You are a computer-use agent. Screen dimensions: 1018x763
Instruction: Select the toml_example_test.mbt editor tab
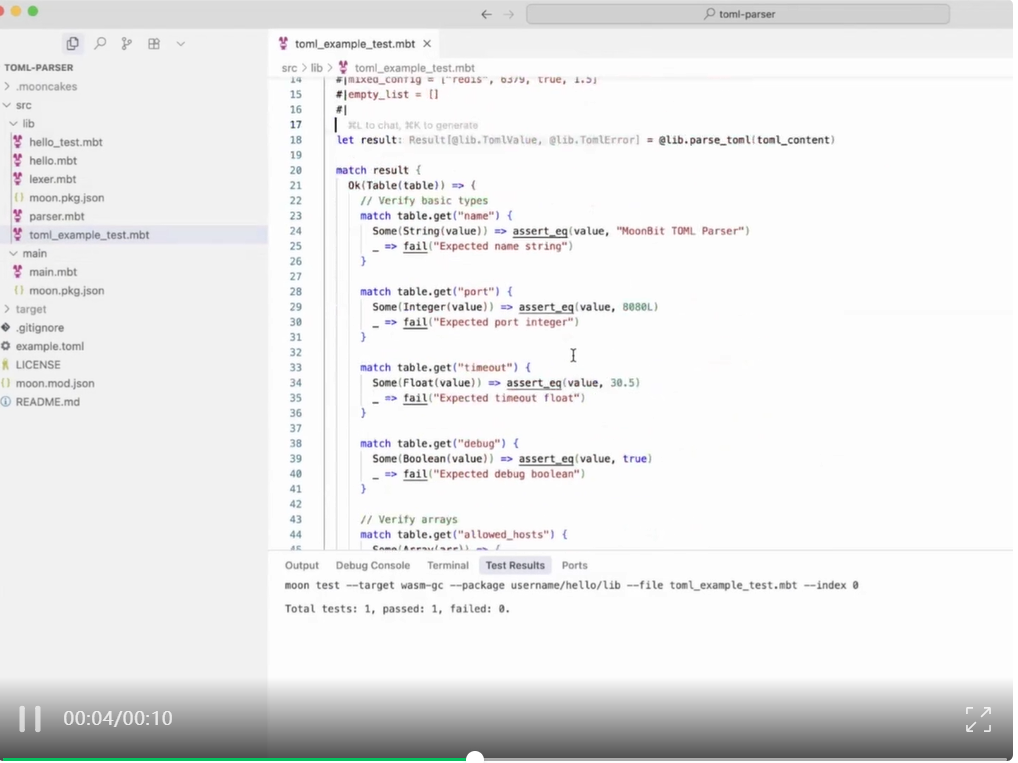tap(354, 44)
